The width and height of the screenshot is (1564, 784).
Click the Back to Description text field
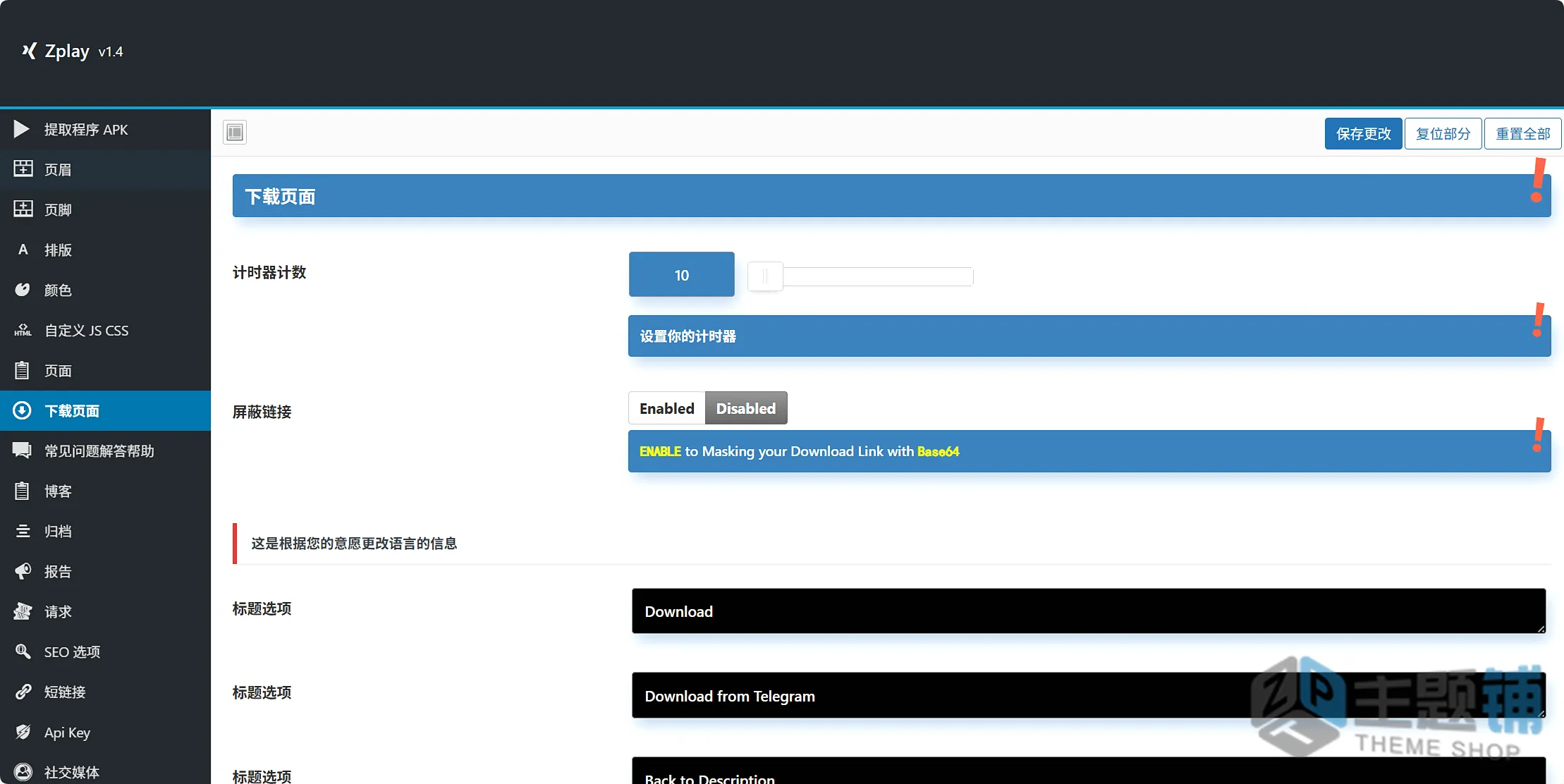[1089, 771]
